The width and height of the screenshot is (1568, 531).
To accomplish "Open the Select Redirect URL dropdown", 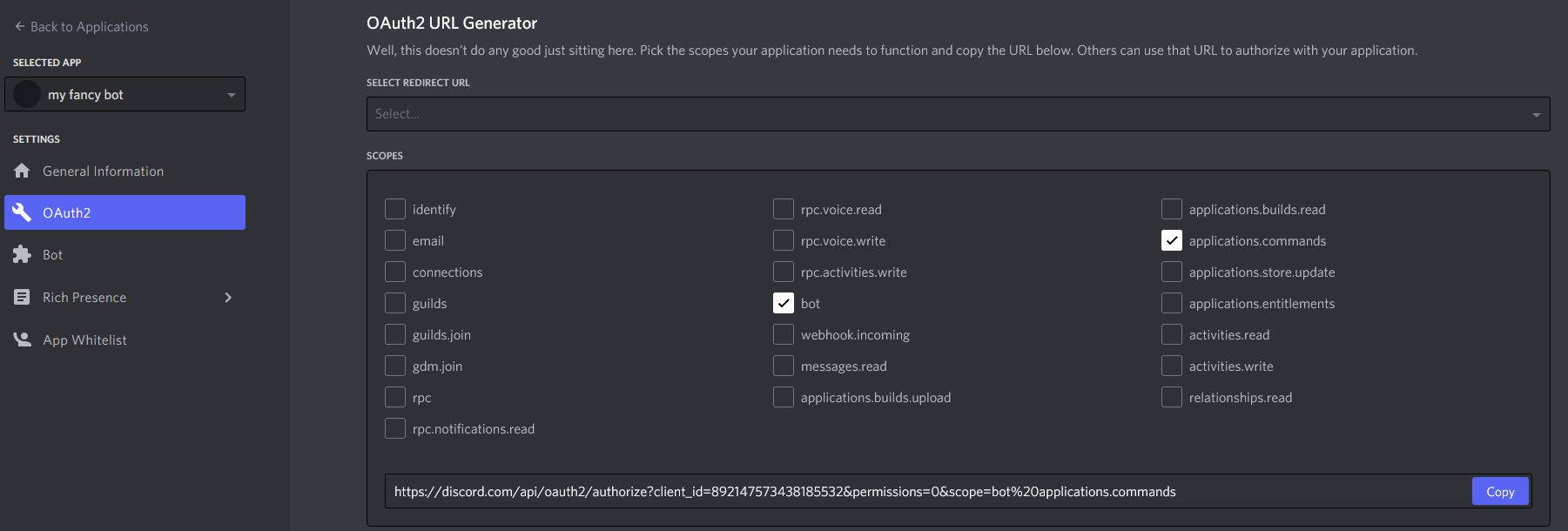I will tap(958, 113).
